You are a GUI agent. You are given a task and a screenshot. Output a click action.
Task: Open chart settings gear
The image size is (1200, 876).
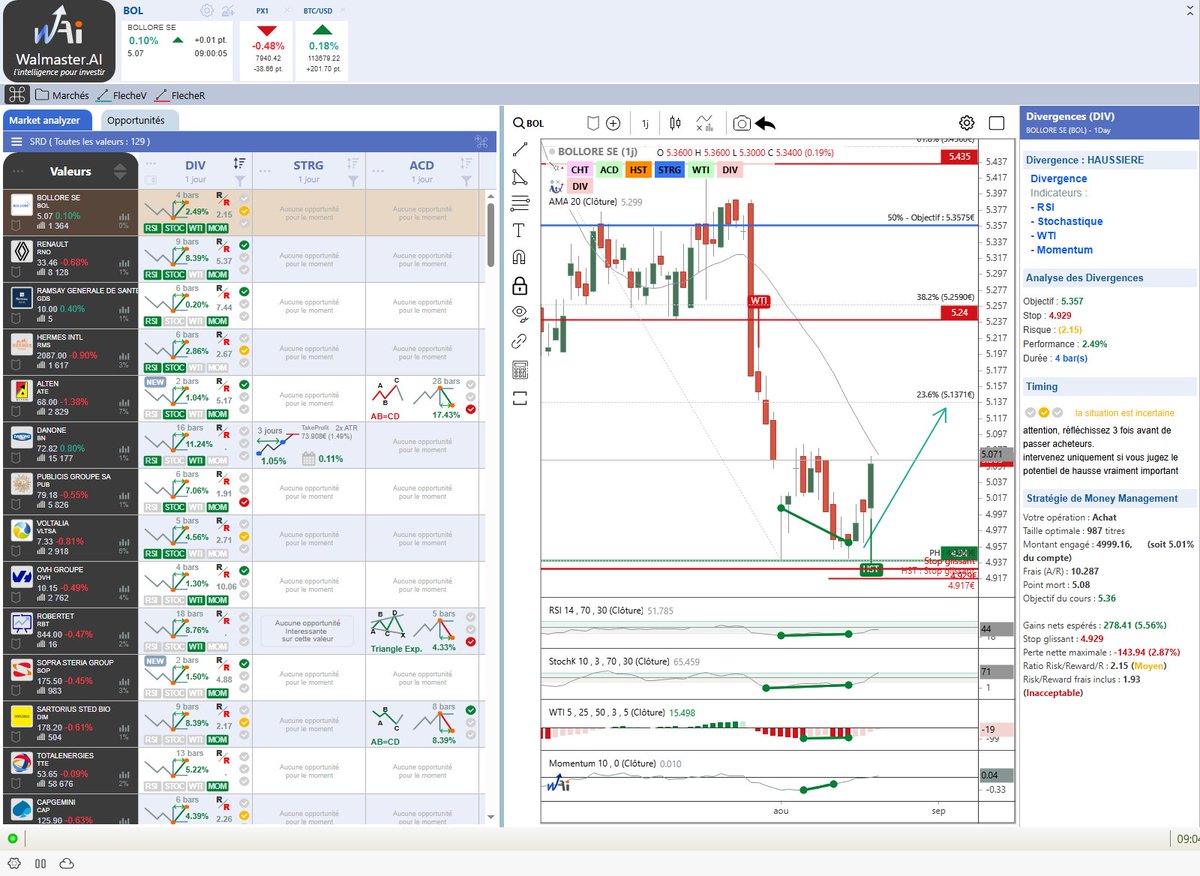pyautogui.click(x=967, y=123)
